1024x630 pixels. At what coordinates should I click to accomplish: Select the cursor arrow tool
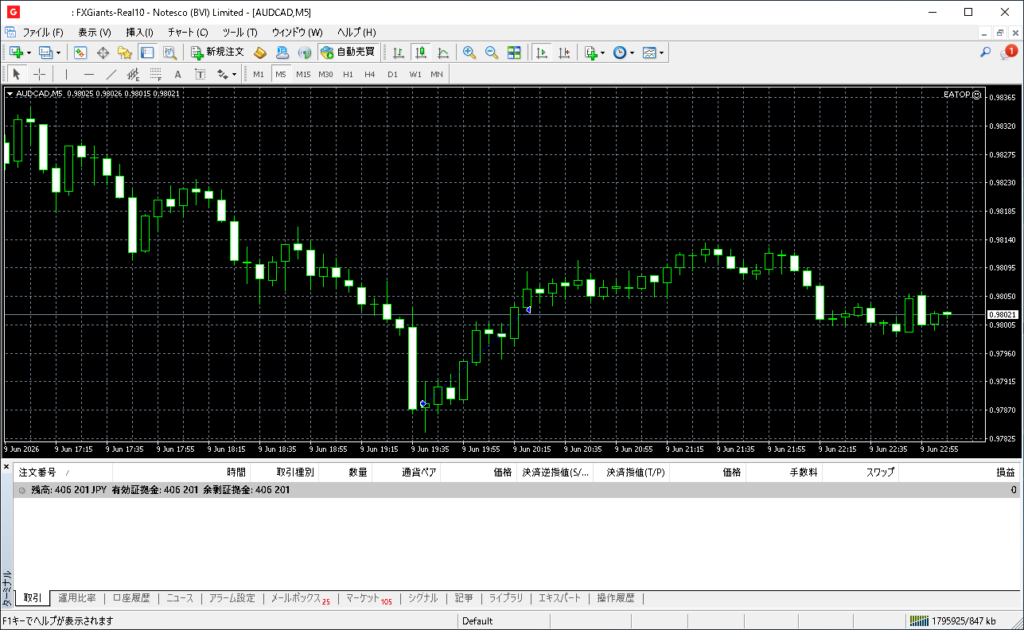(x=17, y=74)
